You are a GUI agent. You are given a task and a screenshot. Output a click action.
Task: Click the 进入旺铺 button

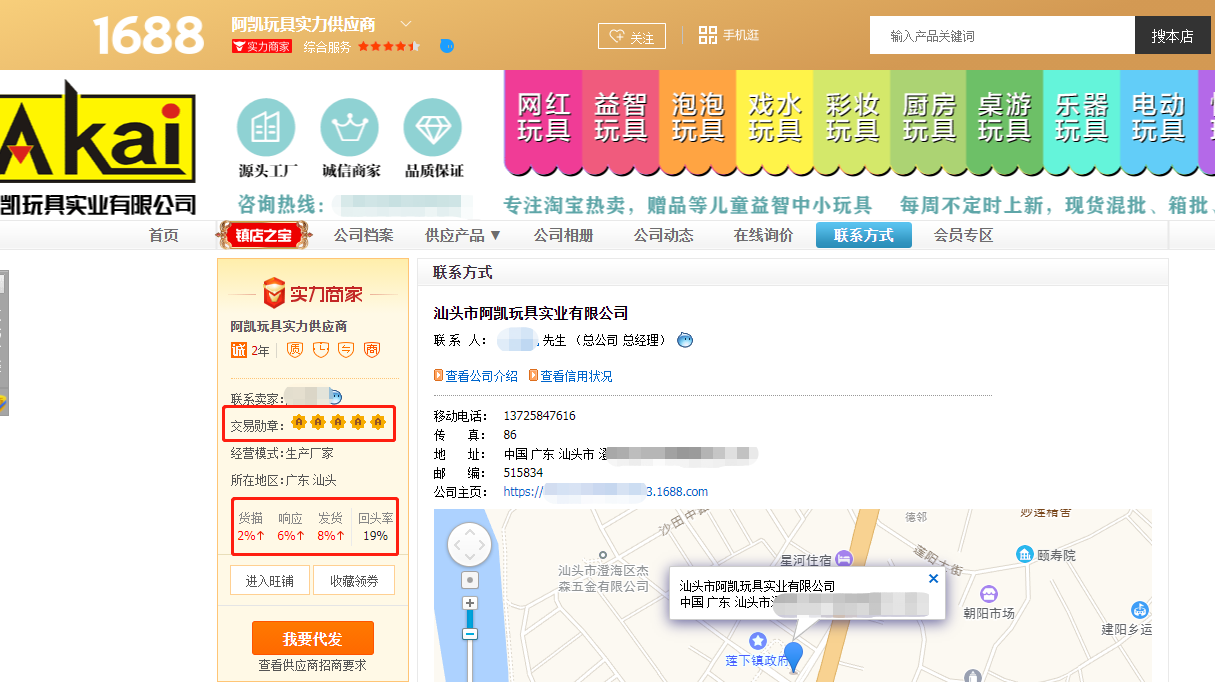pos(270,580)
